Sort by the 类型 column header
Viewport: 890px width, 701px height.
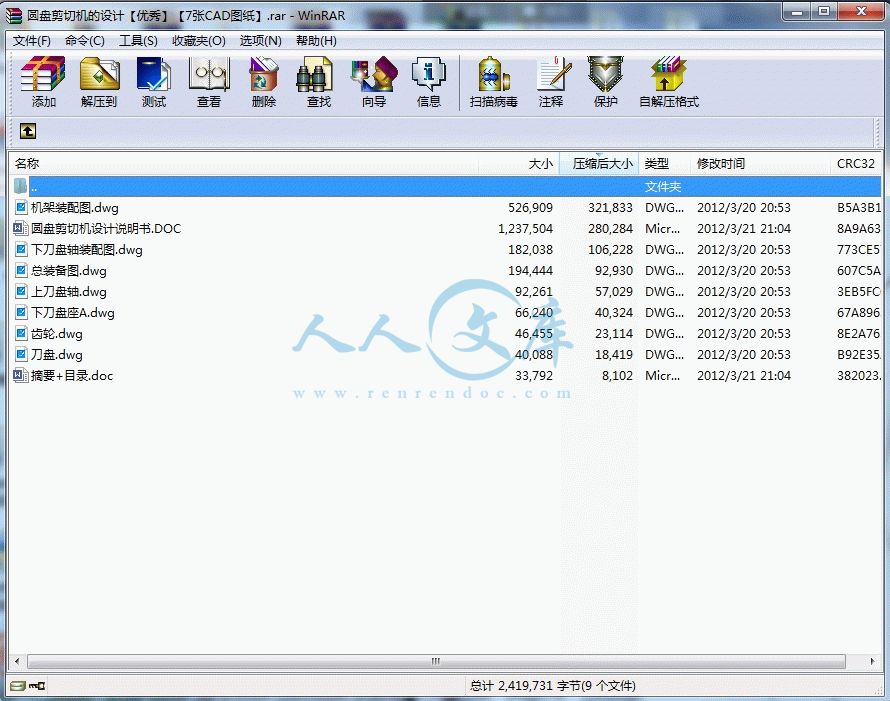click(664, 163)
